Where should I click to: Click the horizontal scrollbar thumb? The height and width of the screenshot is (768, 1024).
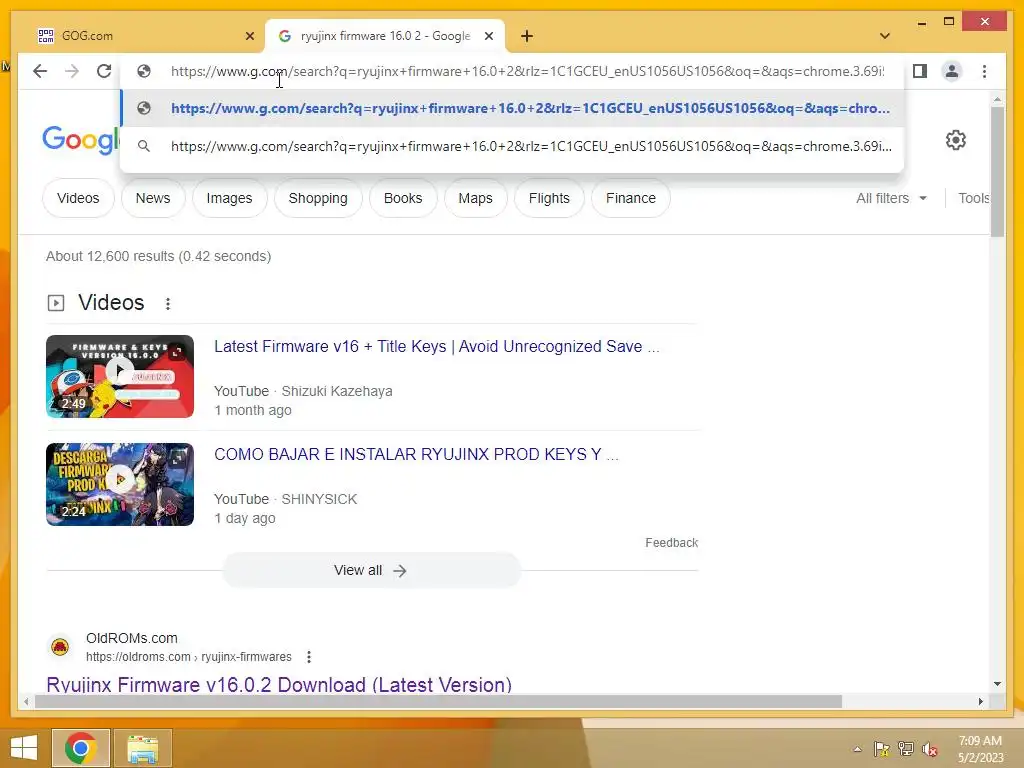click(x=438, y=701)
